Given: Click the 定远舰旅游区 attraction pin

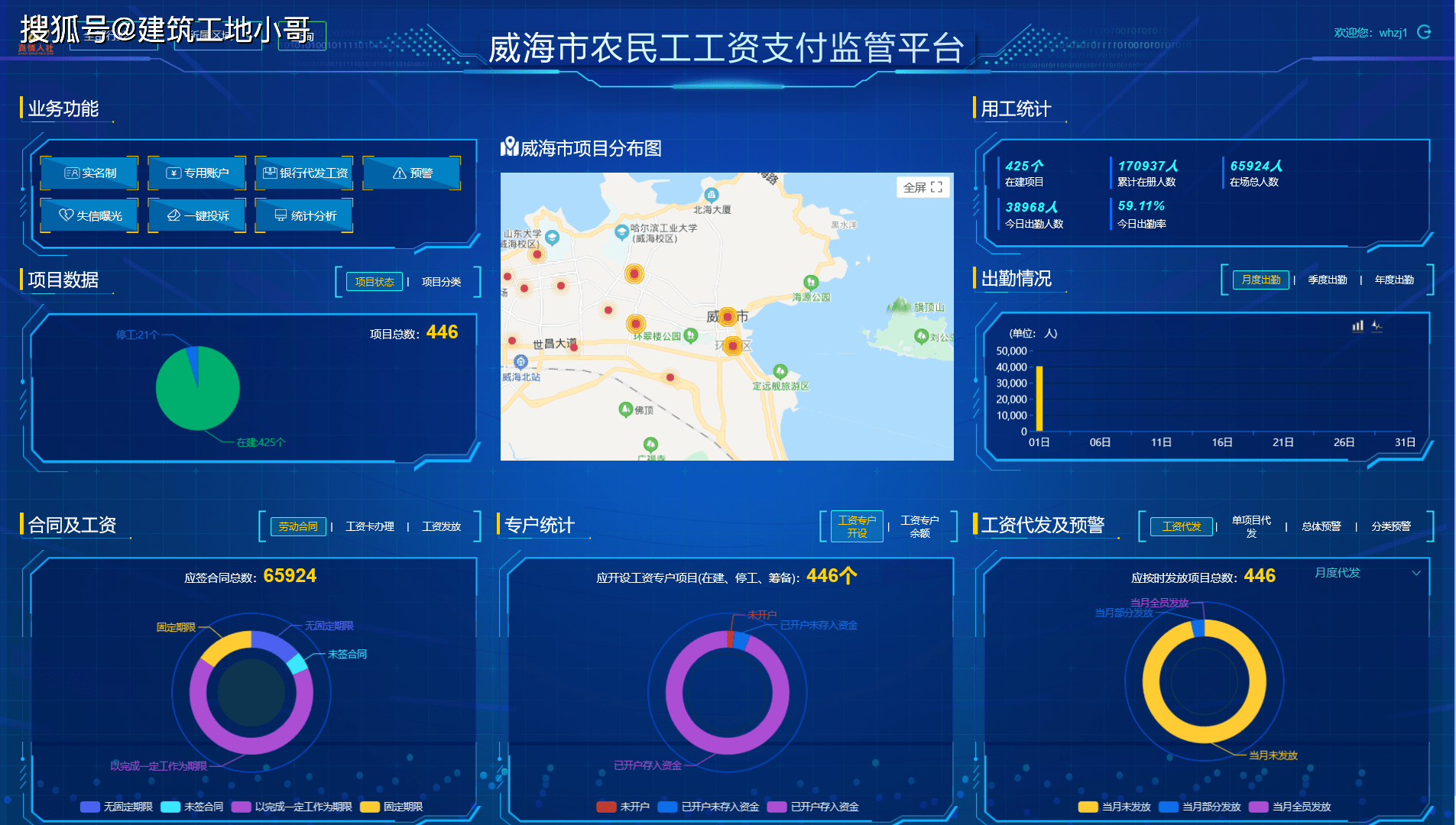Looking at the screenshot, I should (x=780, y=371).
